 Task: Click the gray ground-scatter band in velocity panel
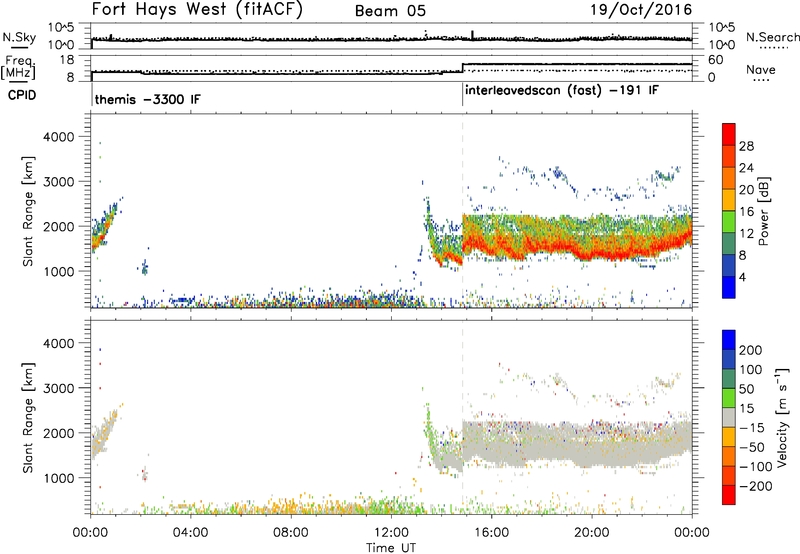click(577, 444)
